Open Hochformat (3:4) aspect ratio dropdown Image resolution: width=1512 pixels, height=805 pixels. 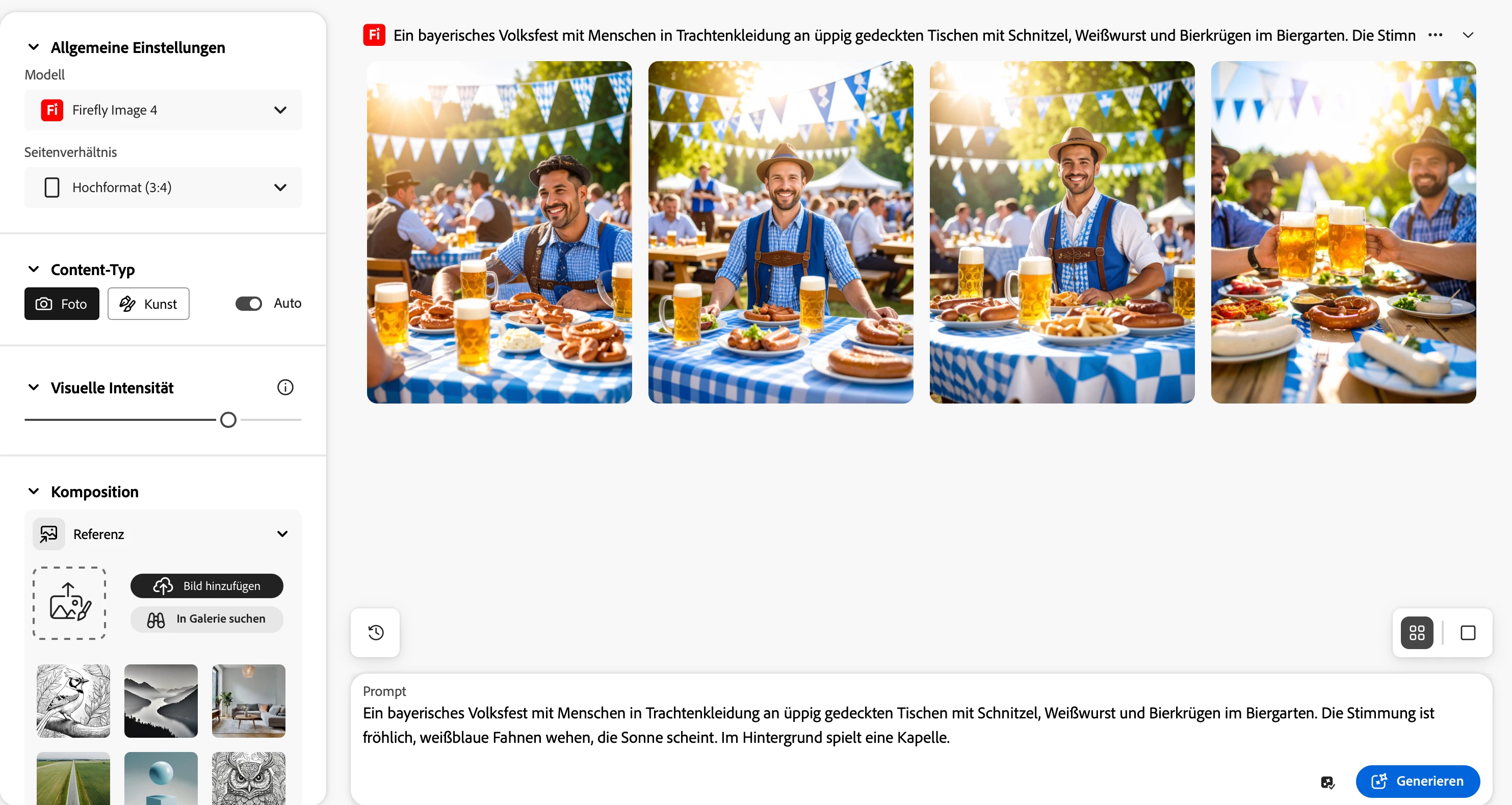tap(163, 187)
